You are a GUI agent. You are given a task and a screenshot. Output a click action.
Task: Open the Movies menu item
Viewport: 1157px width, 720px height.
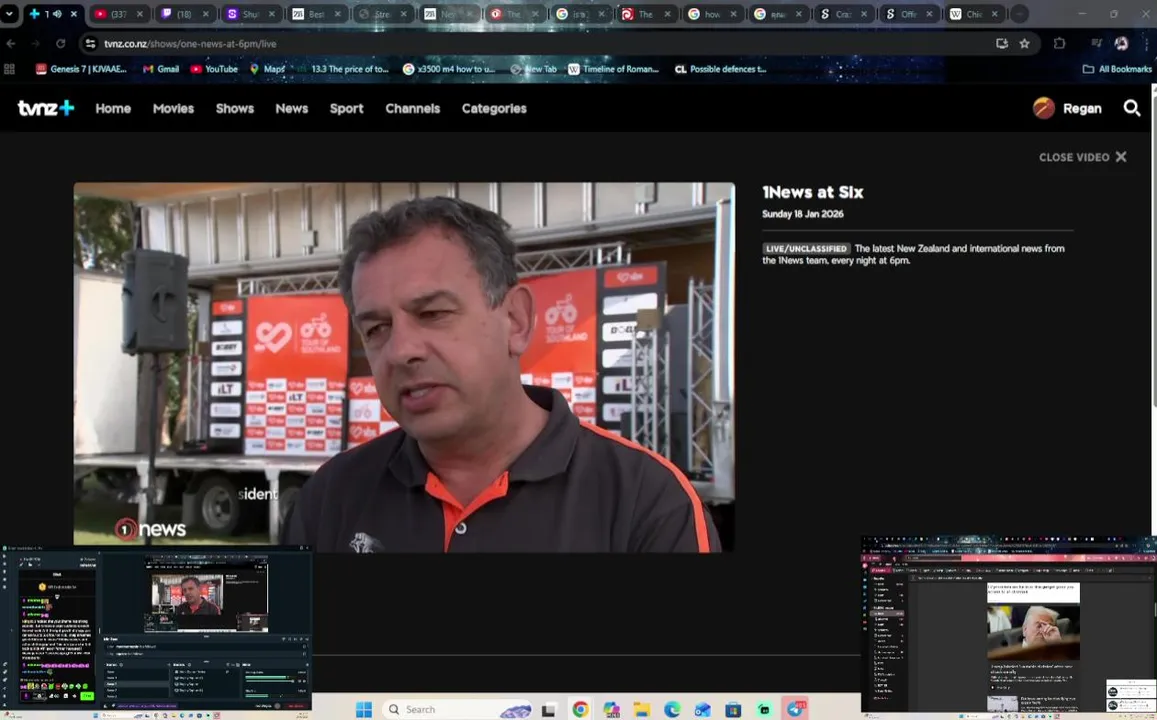pos(173,108)
